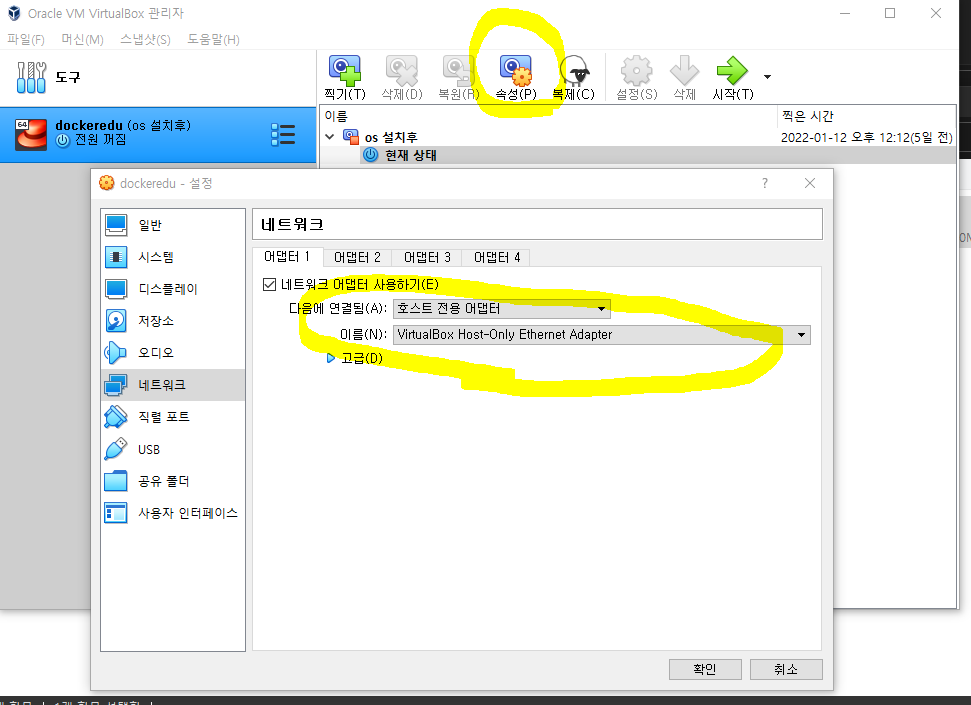Open User Interface (사용자 인터페이스) category
Screen dimensions: 971x705
173,513
